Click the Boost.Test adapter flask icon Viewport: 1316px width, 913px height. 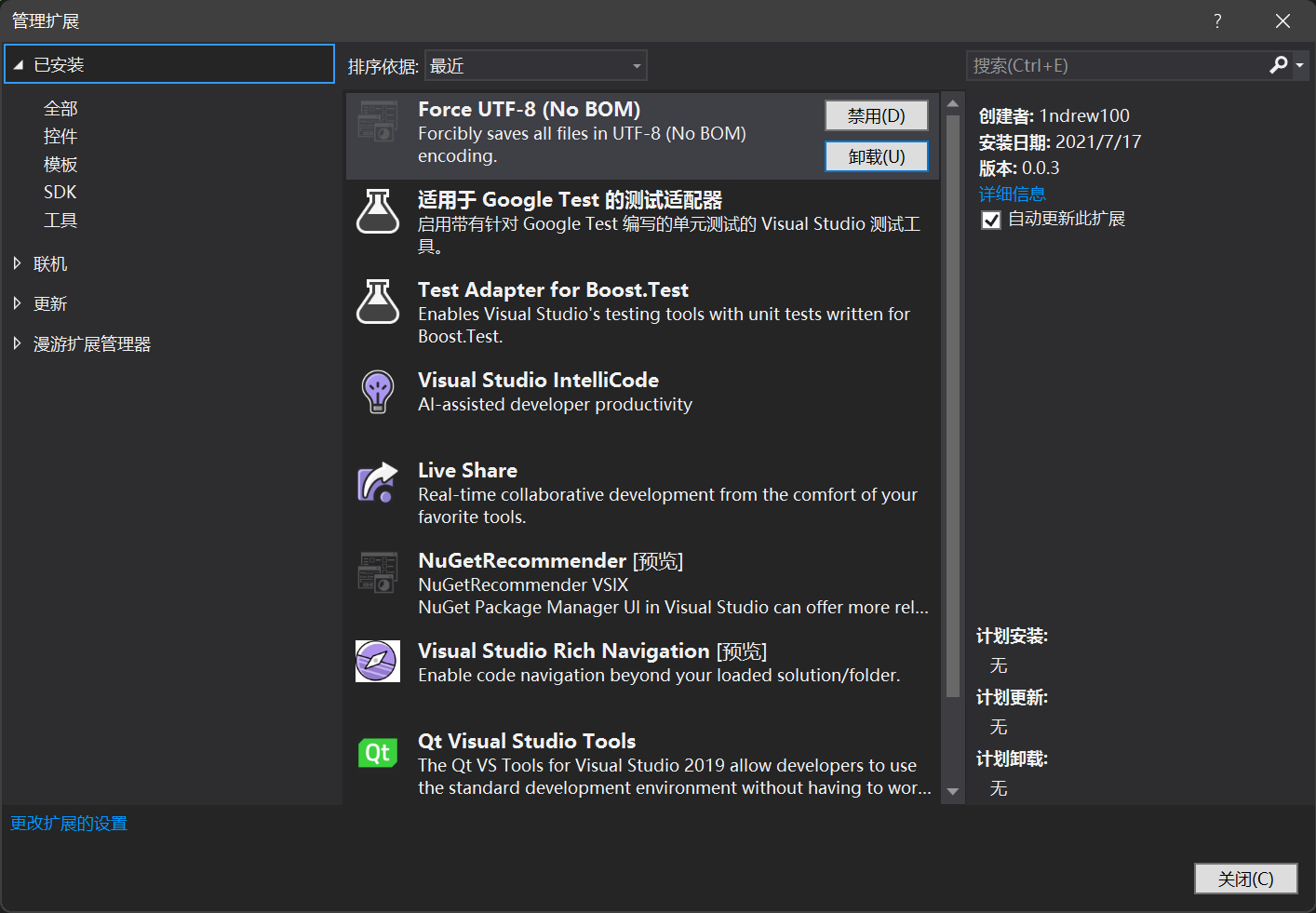click(377, 302)
